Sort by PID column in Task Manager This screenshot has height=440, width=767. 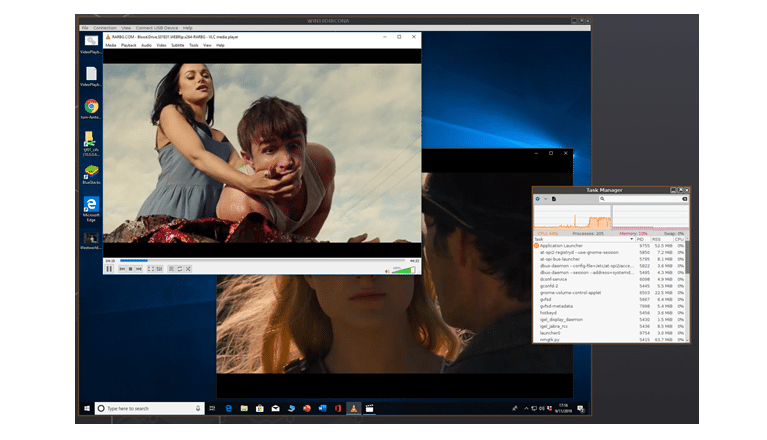point(643,240)
